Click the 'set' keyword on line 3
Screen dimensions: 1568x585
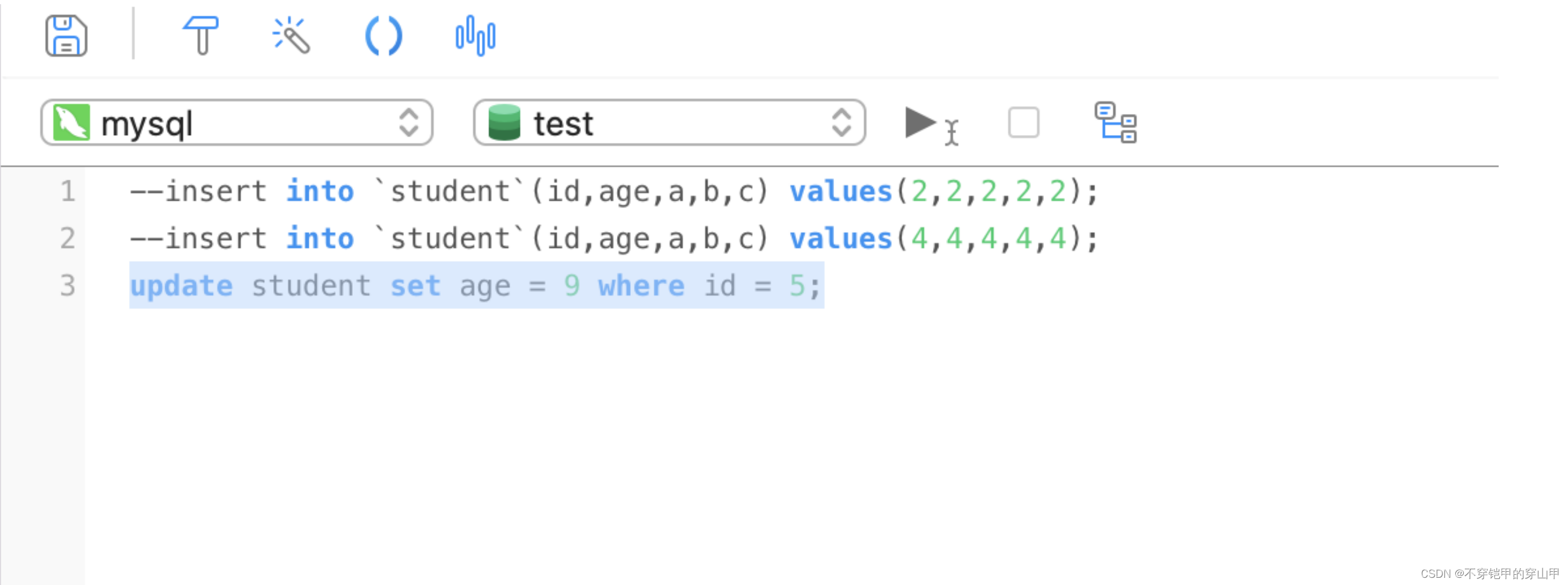[x=415, y=286]
